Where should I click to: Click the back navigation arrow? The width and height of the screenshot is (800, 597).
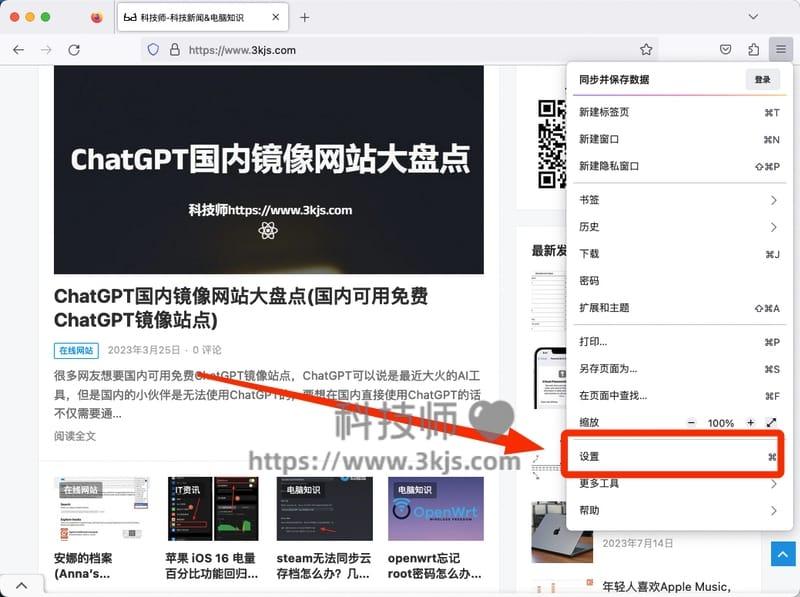pos(18,49)
